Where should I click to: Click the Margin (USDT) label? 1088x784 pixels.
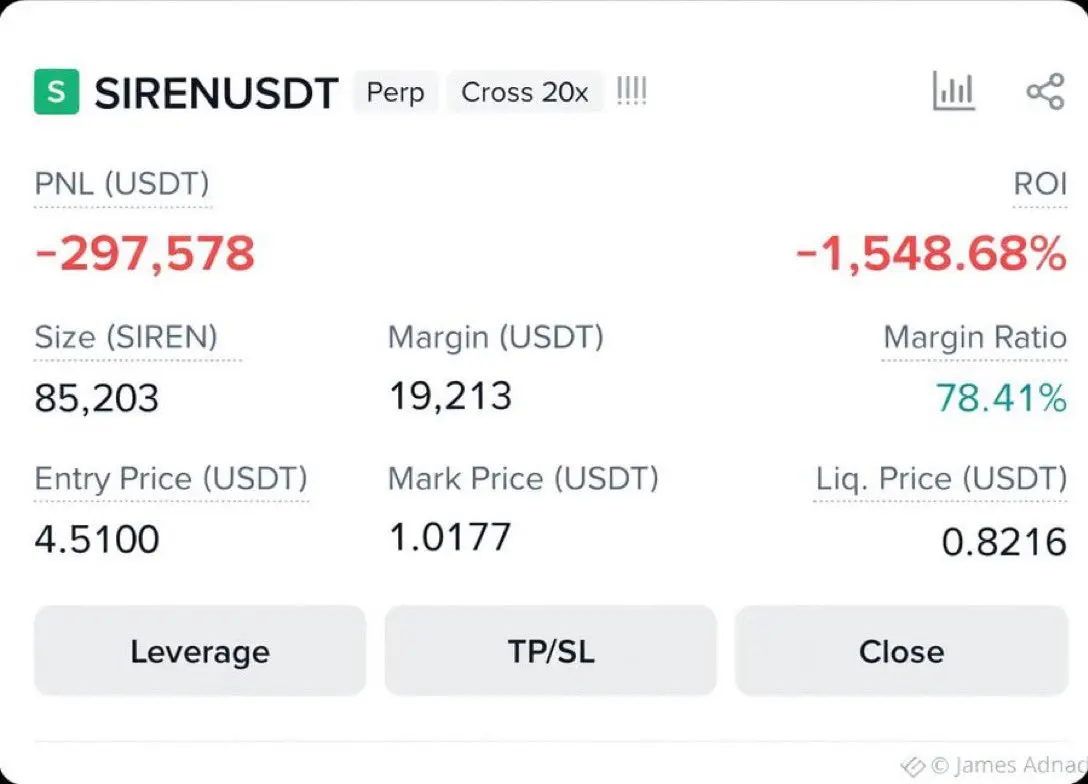click(495, 337)
